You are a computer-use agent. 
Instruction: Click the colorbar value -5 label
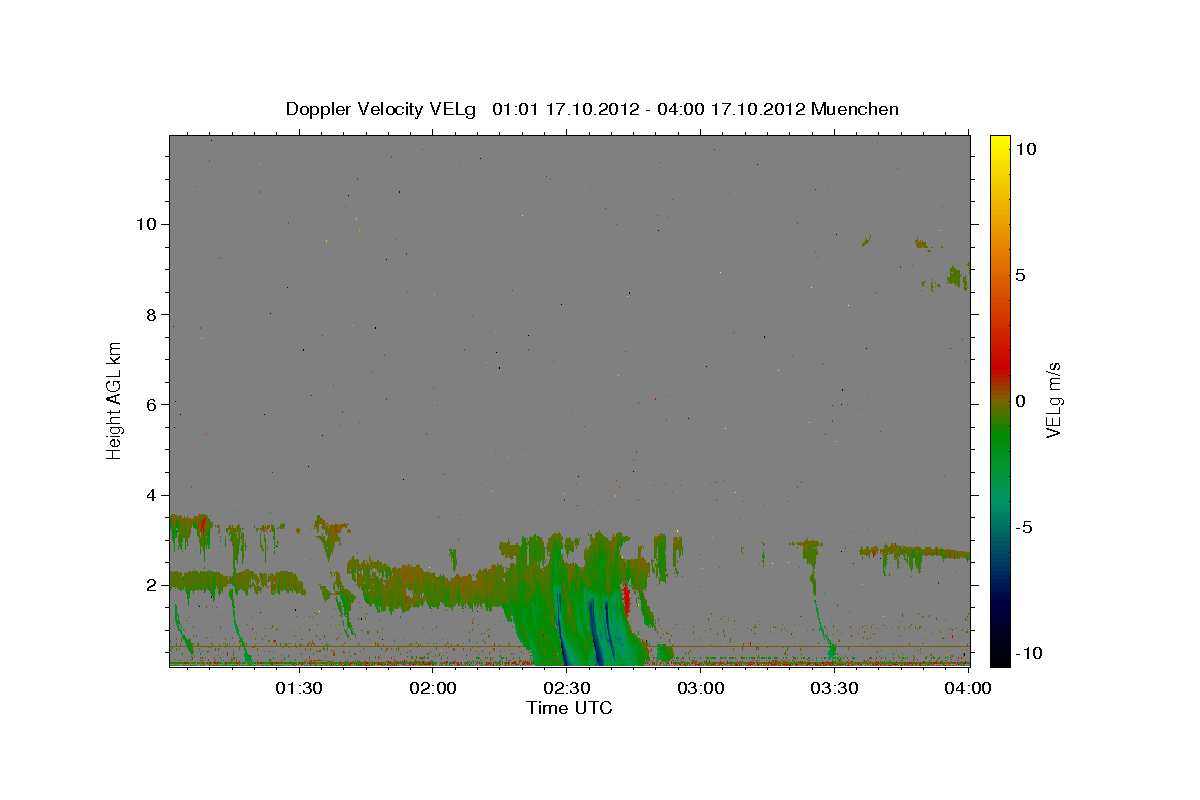[1023, 527]
